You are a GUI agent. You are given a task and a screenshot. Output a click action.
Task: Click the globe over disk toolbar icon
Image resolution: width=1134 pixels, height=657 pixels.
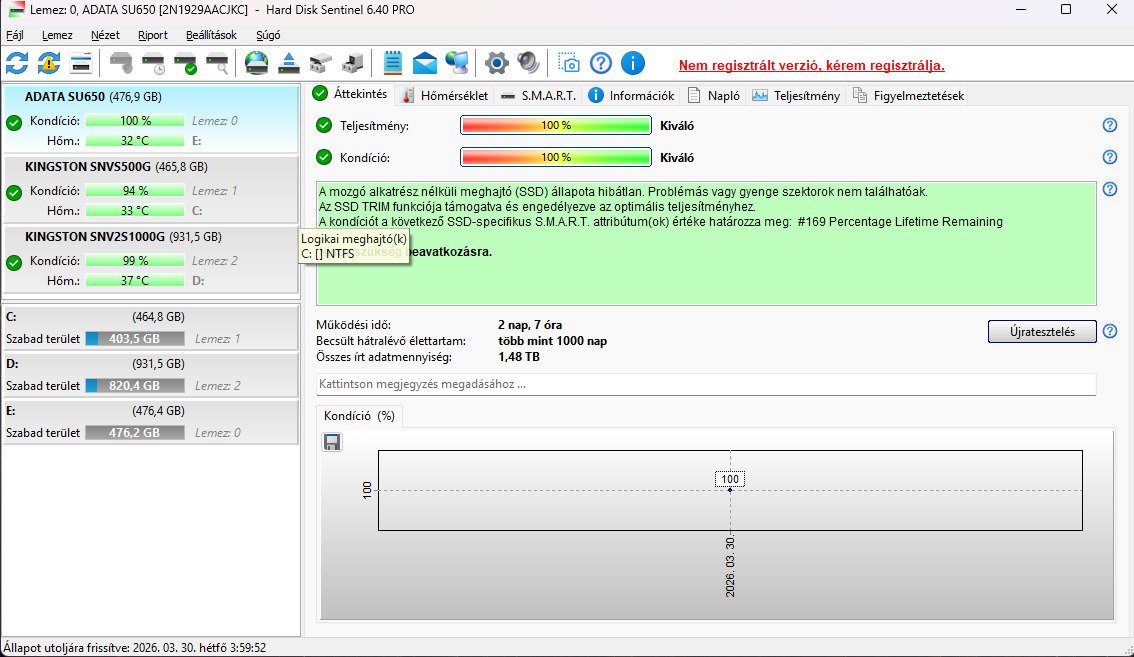257,64
